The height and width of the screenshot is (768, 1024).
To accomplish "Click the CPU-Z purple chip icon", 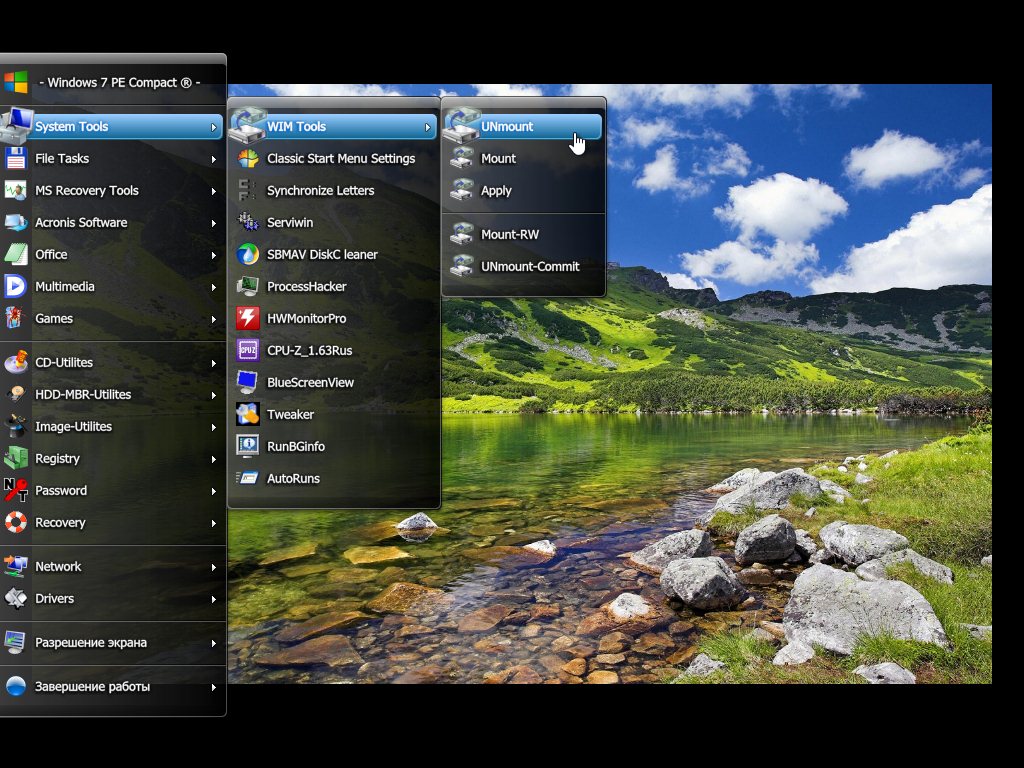I will [247, 351].
